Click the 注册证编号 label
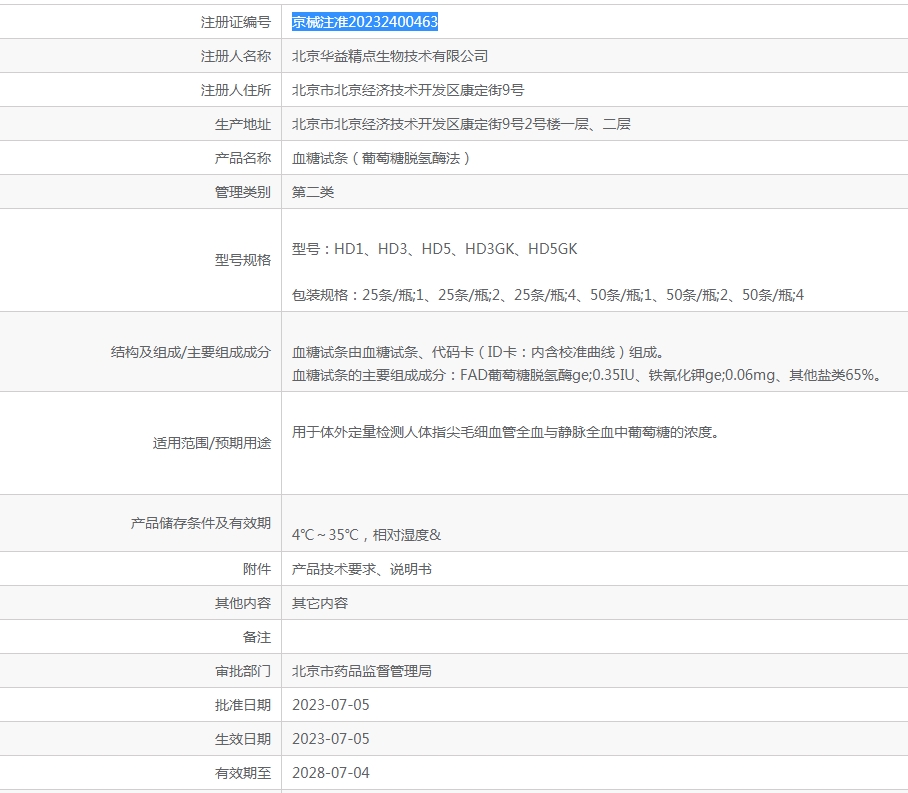The height and width of the screenshot is (793, 908). pyautogui.click(x=236, y=22)
